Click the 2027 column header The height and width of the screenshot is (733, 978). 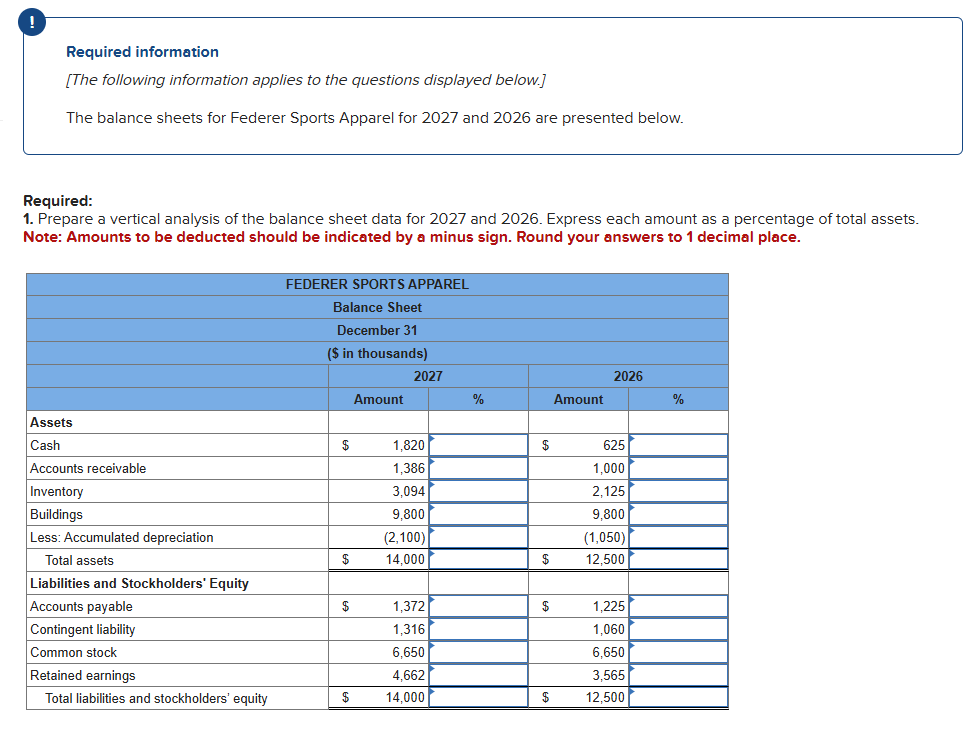click(428, 376)
